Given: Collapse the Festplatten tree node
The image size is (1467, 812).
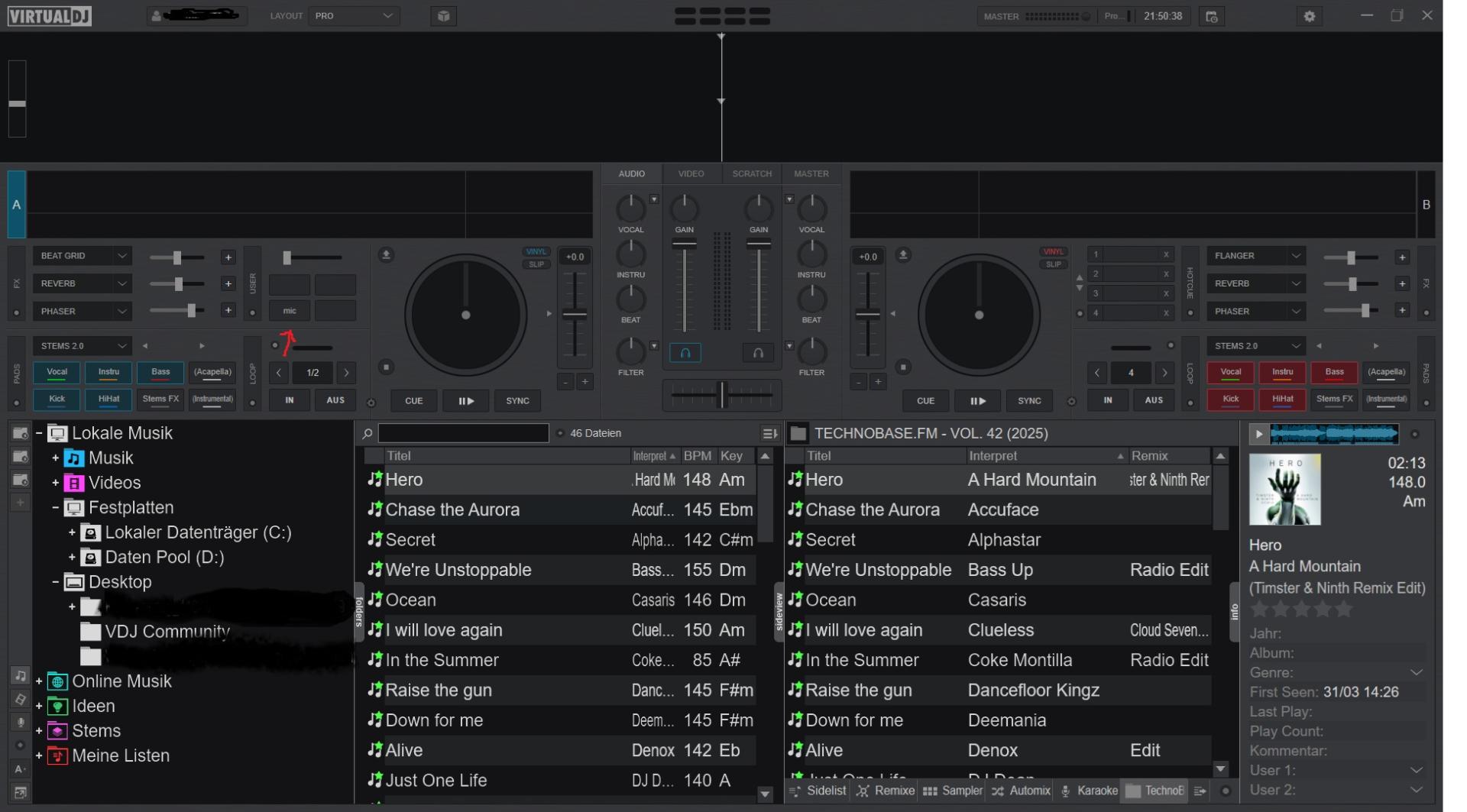Looking at the screenshot, I should (x=55, y=508).
